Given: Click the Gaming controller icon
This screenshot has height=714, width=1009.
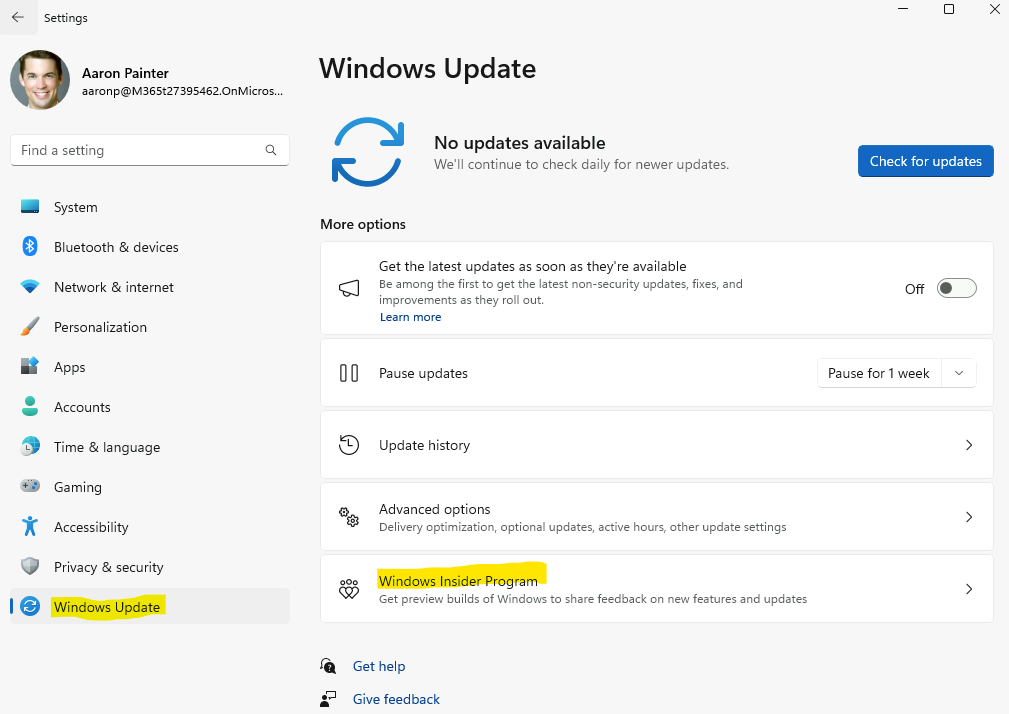Looking at the screenshot, I should (30, 486).
